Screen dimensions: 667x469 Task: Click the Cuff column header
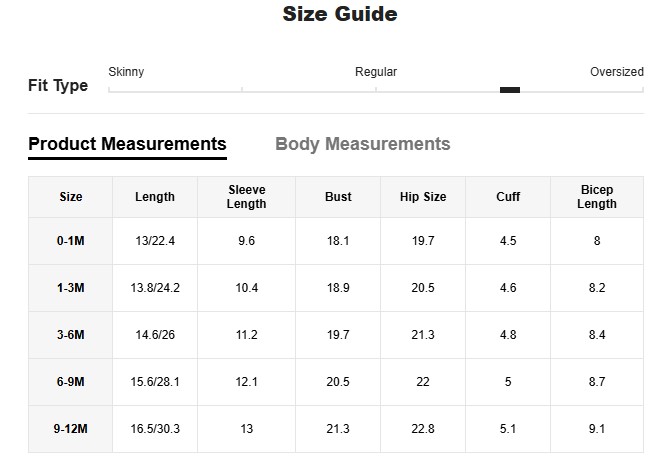(x=508, y=197)
